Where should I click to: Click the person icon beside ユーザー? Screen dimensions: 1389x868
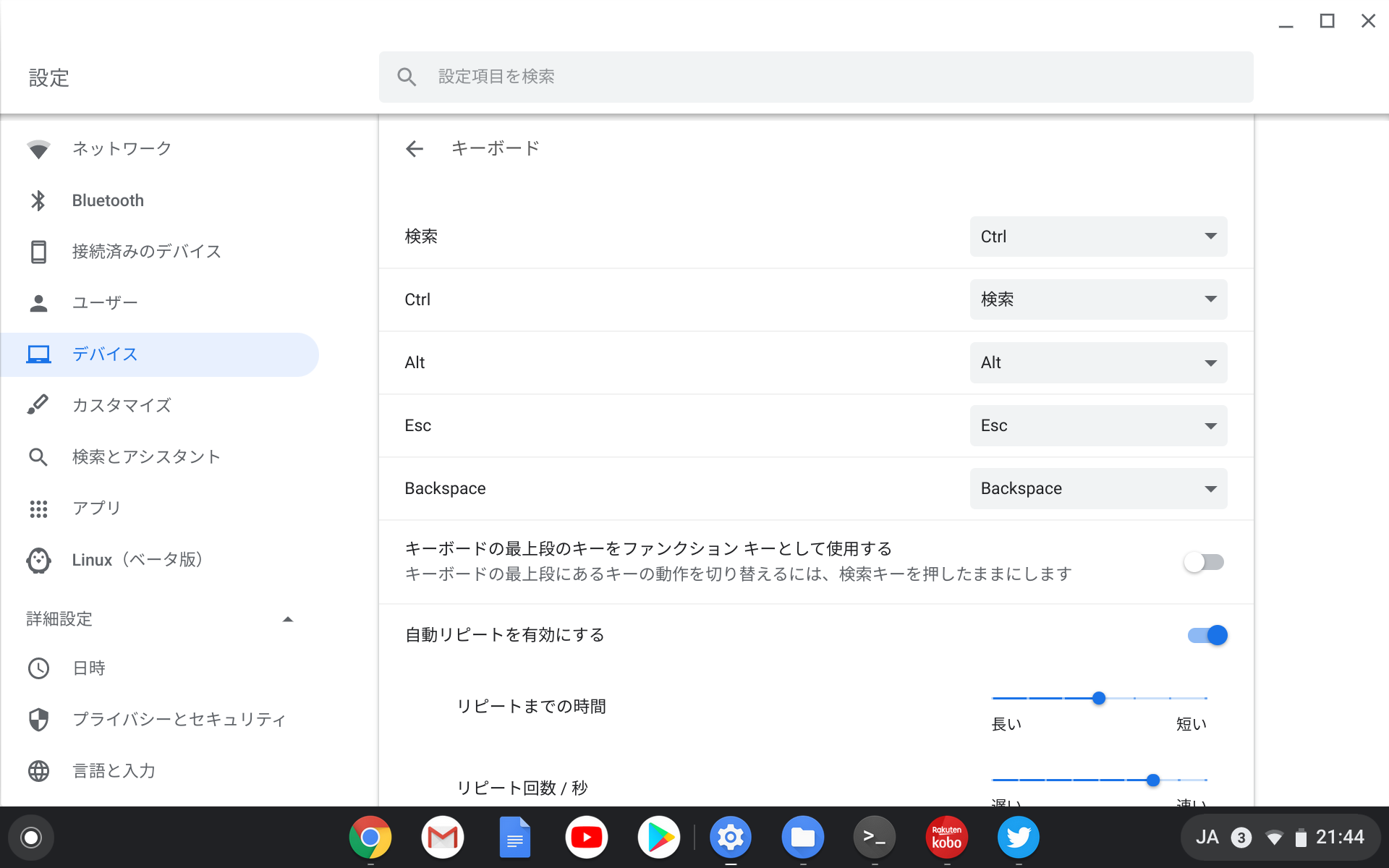pyautogui.click(x=38, y=303)
